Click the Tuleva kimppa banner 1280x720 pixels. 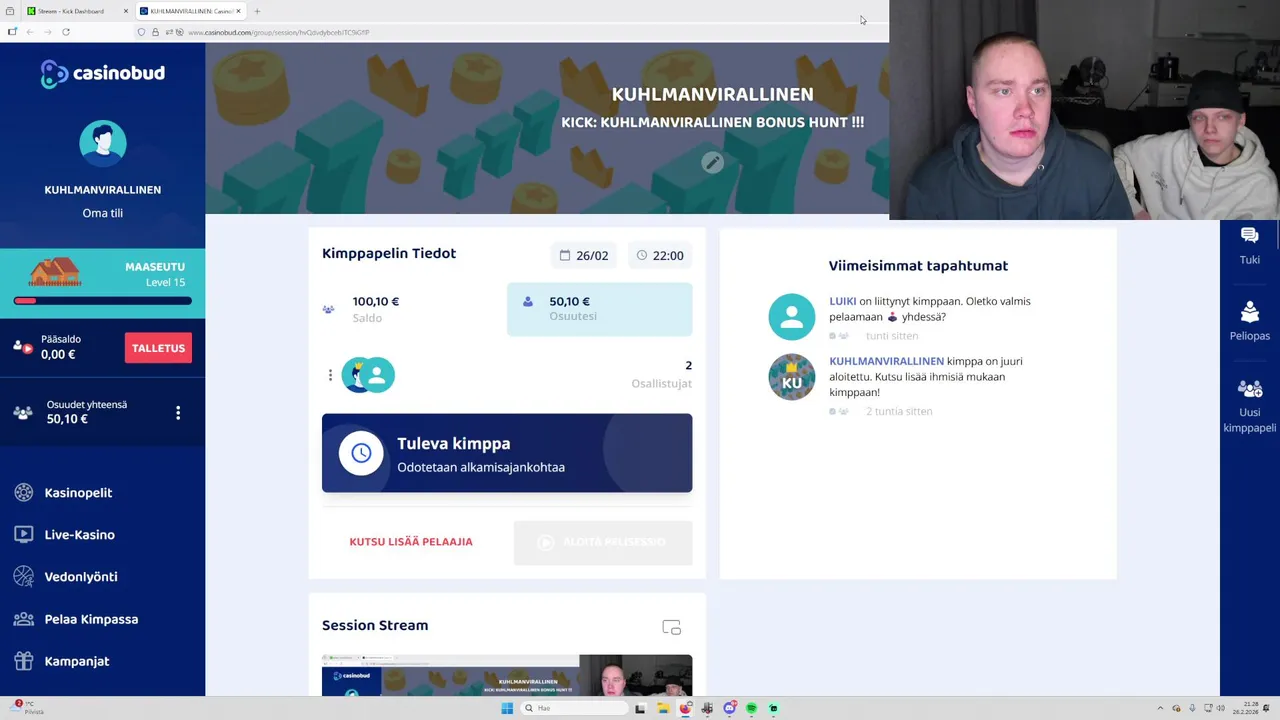click(507, 453)
